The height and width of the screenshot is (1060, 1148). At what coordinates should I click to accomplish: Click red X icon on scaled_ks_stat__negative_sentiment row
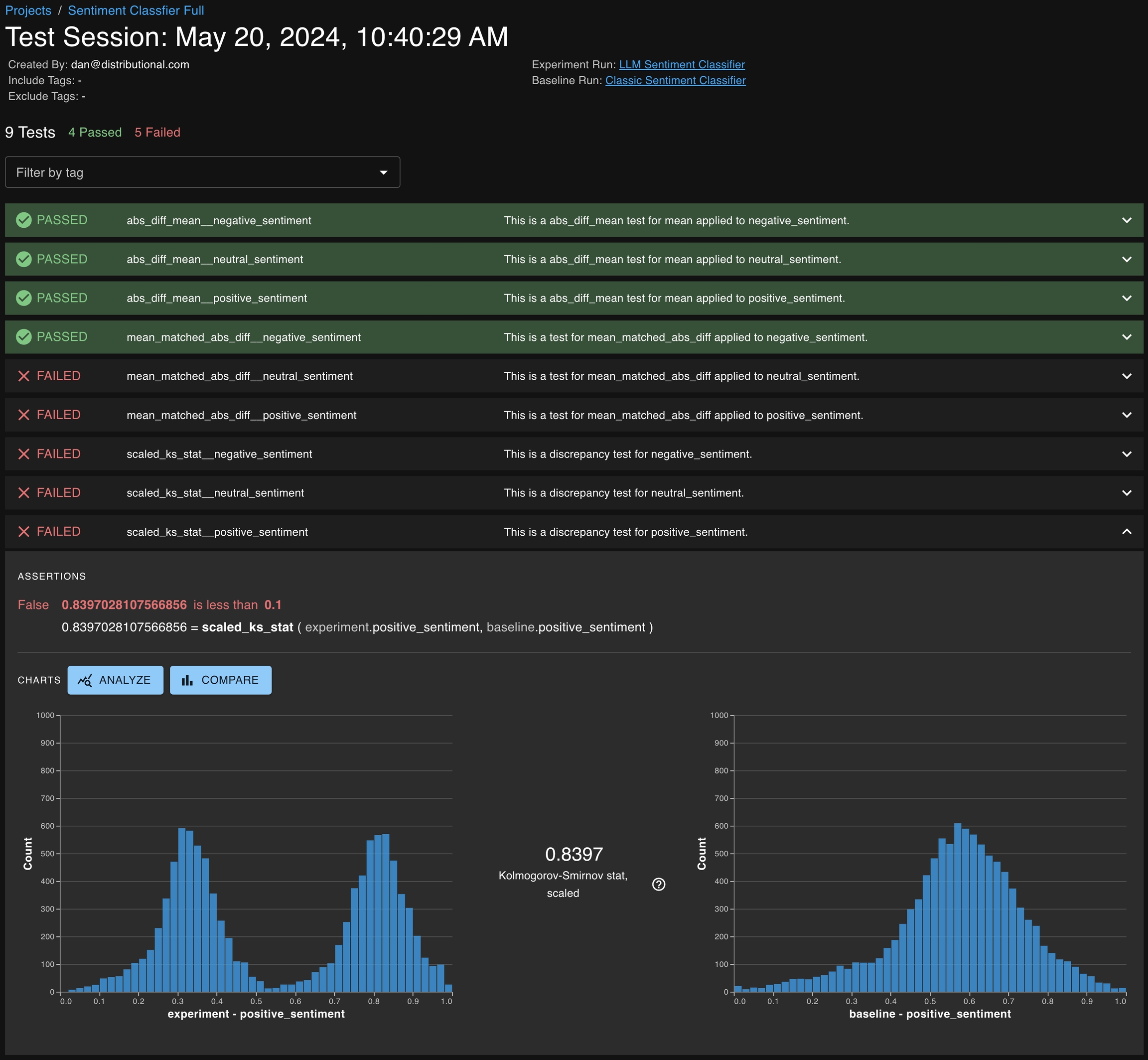23,454
